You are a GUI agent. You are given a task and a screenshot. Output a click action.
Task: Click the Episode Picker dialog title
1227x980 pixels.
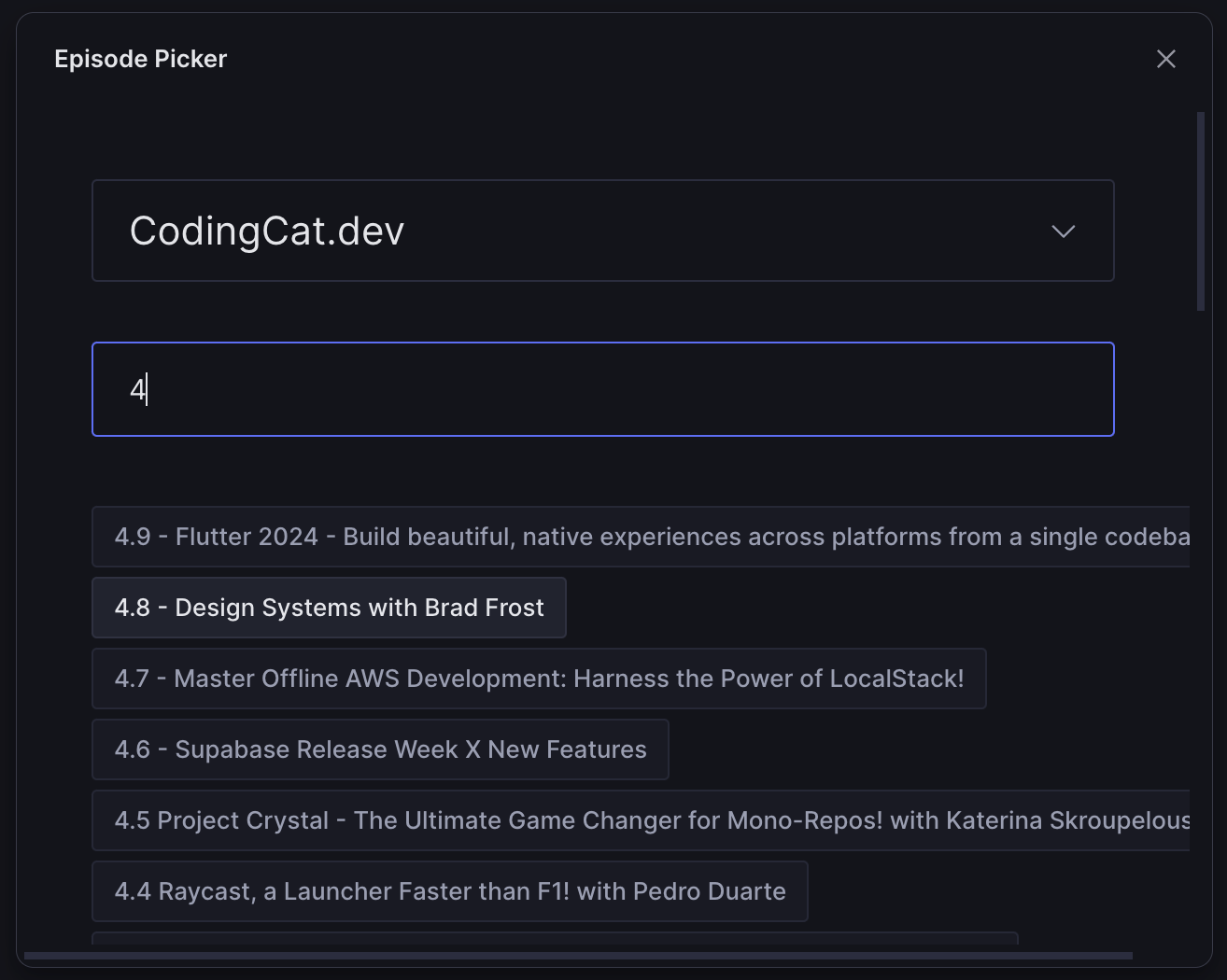(141, 59)
